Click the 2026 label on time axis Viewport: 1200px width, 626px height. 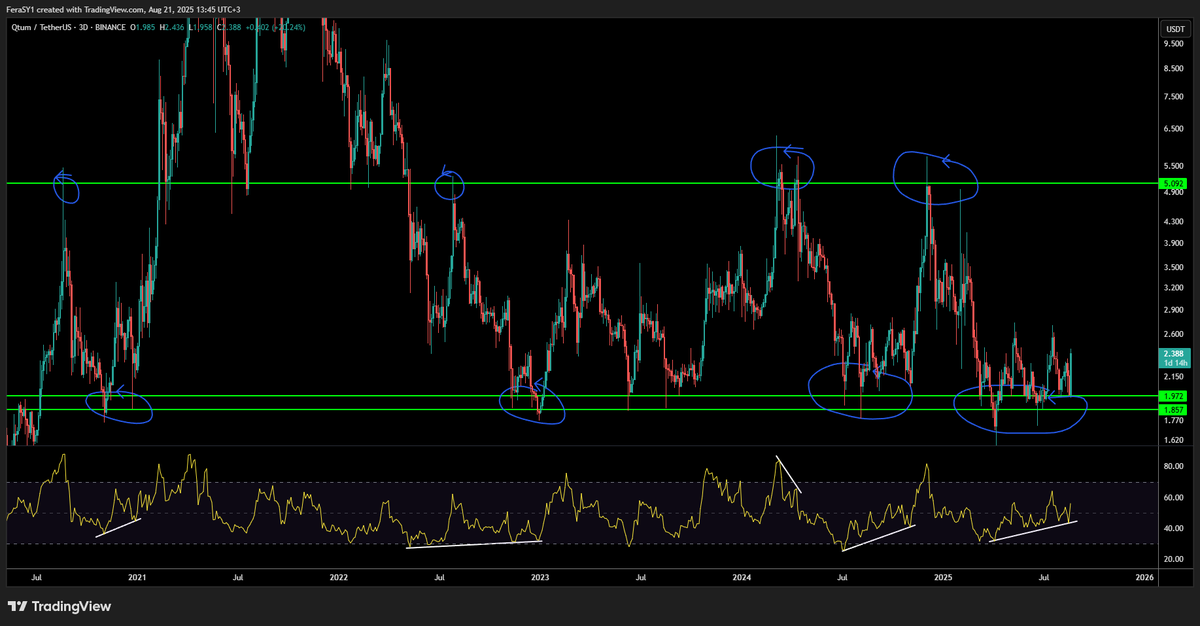pyautogui.click(x=1145, y=577)
